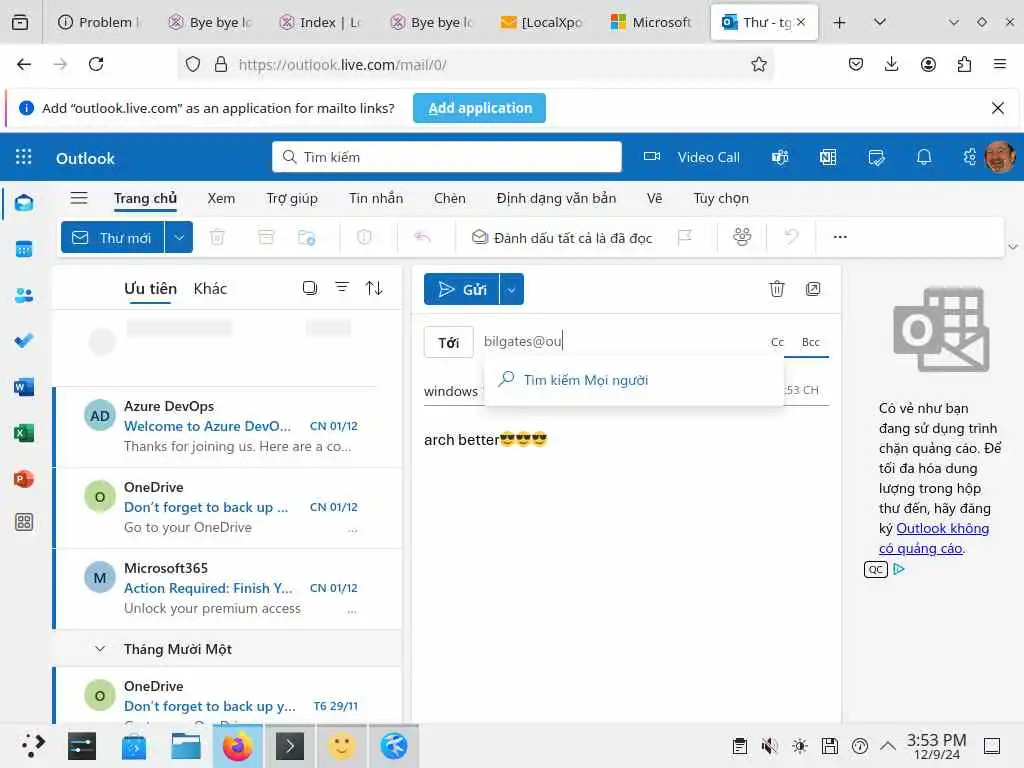Screen dimensions: 1024x768
Task: Select the Trang chủ ribbon tab
Action: [145, 198]
